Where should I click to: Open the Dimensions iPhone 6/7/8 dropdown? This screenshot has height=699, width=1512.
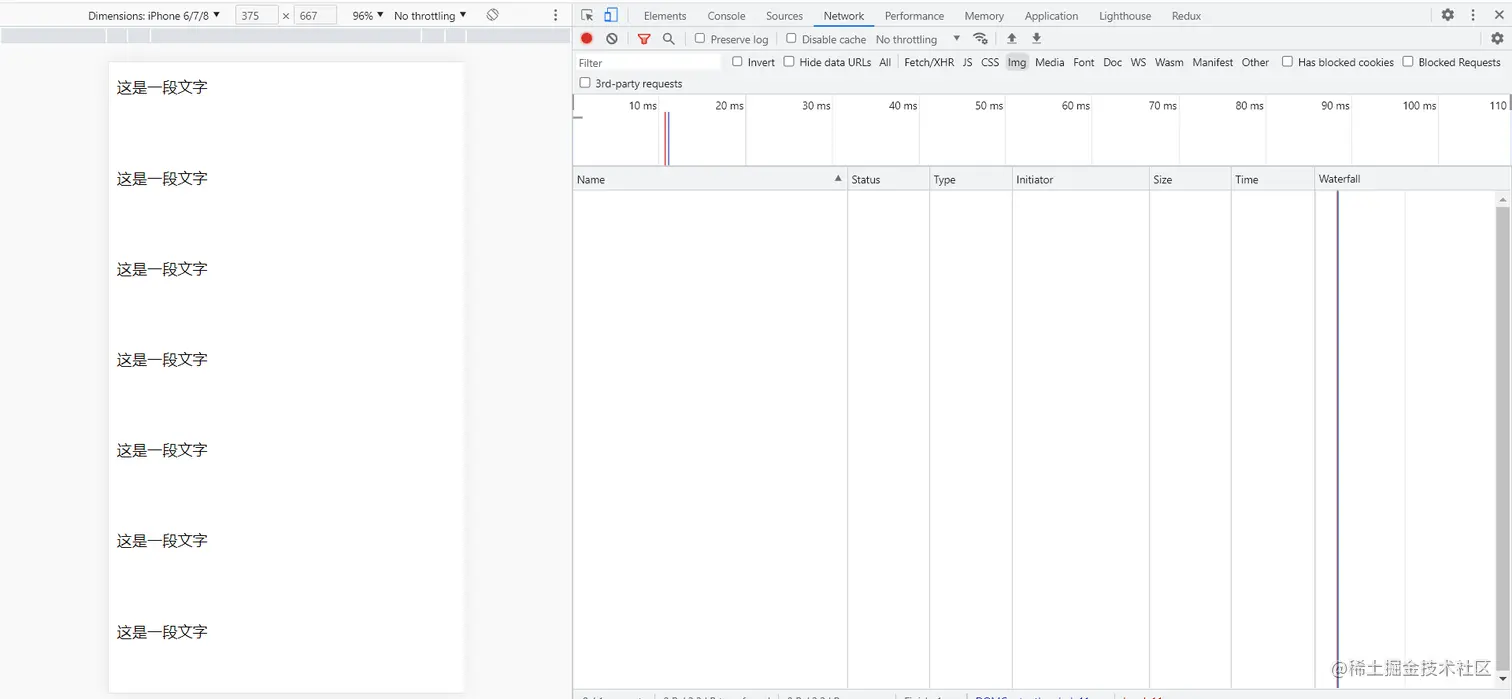pos(153,16)
